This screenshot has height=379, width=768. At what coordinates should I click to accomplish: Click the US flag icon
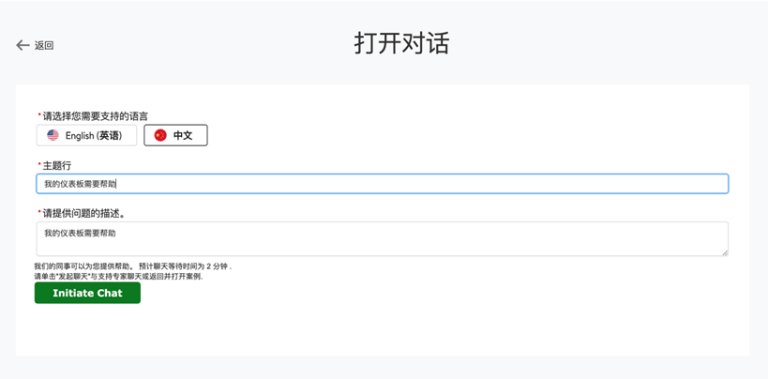[53, 135]
